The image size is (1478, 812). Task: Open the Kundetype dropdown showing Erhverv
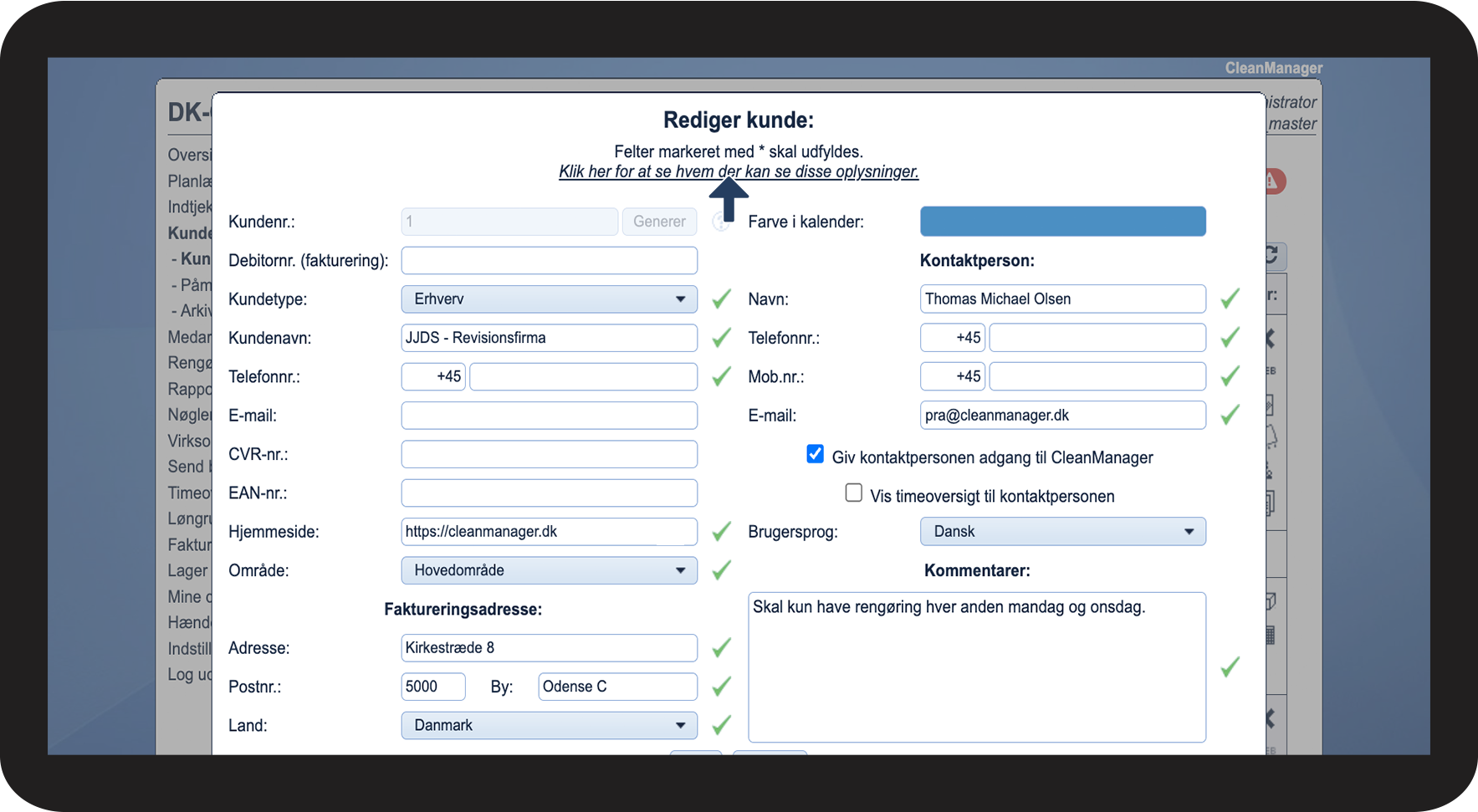click(x=550, y=299)
